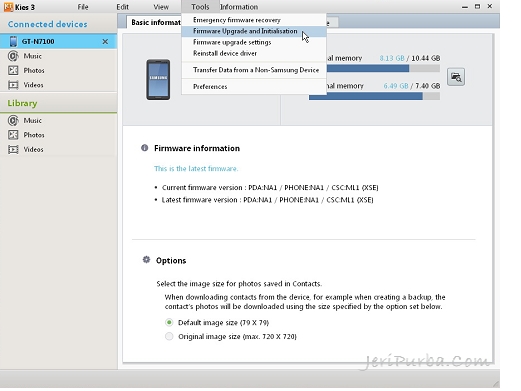521x391 pixels.
Task: Click the Kies 3 app logo icon
Action: (8, 7)
